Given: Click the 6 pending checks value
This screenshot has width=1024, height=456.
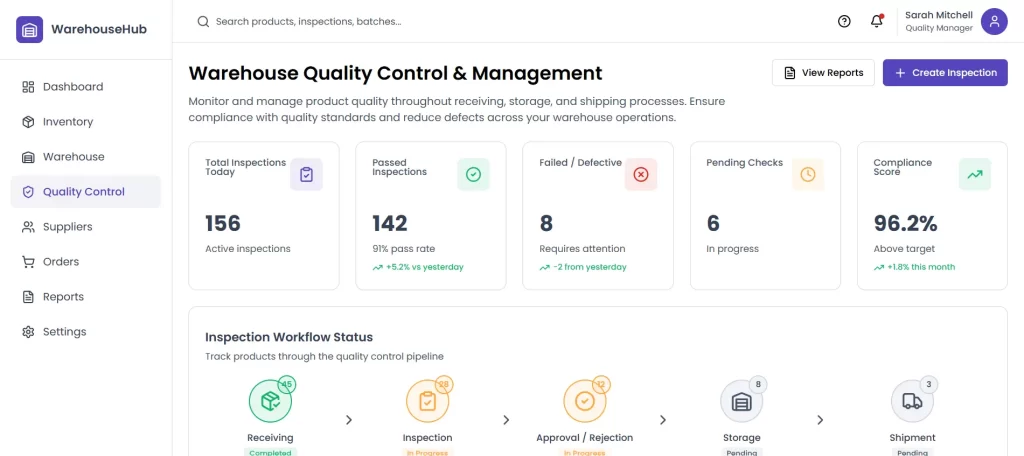Looking at the screenshot, I should tap(713, 223).
